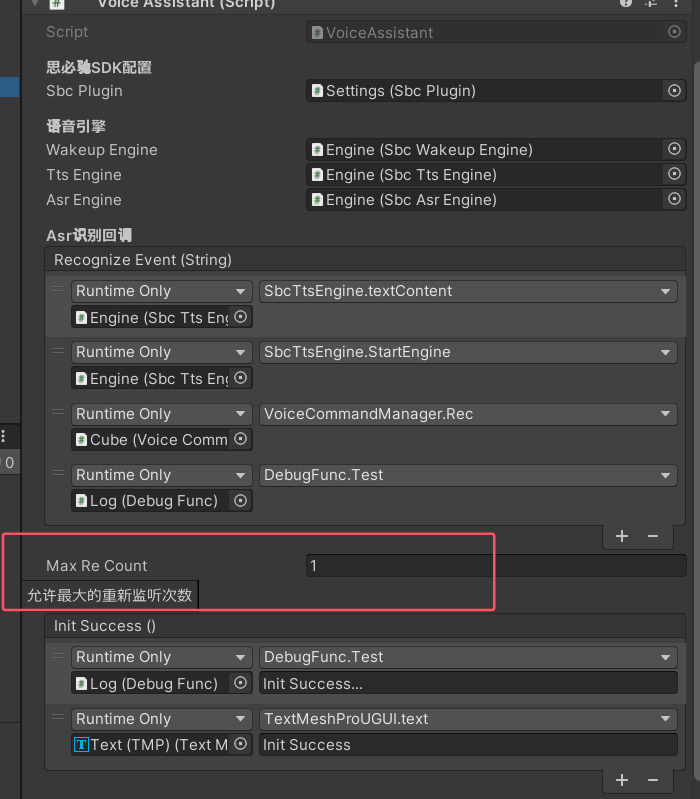Add a listener to Init Success list
The width and height of the screenshot is (700, 799).
point(622,780)
